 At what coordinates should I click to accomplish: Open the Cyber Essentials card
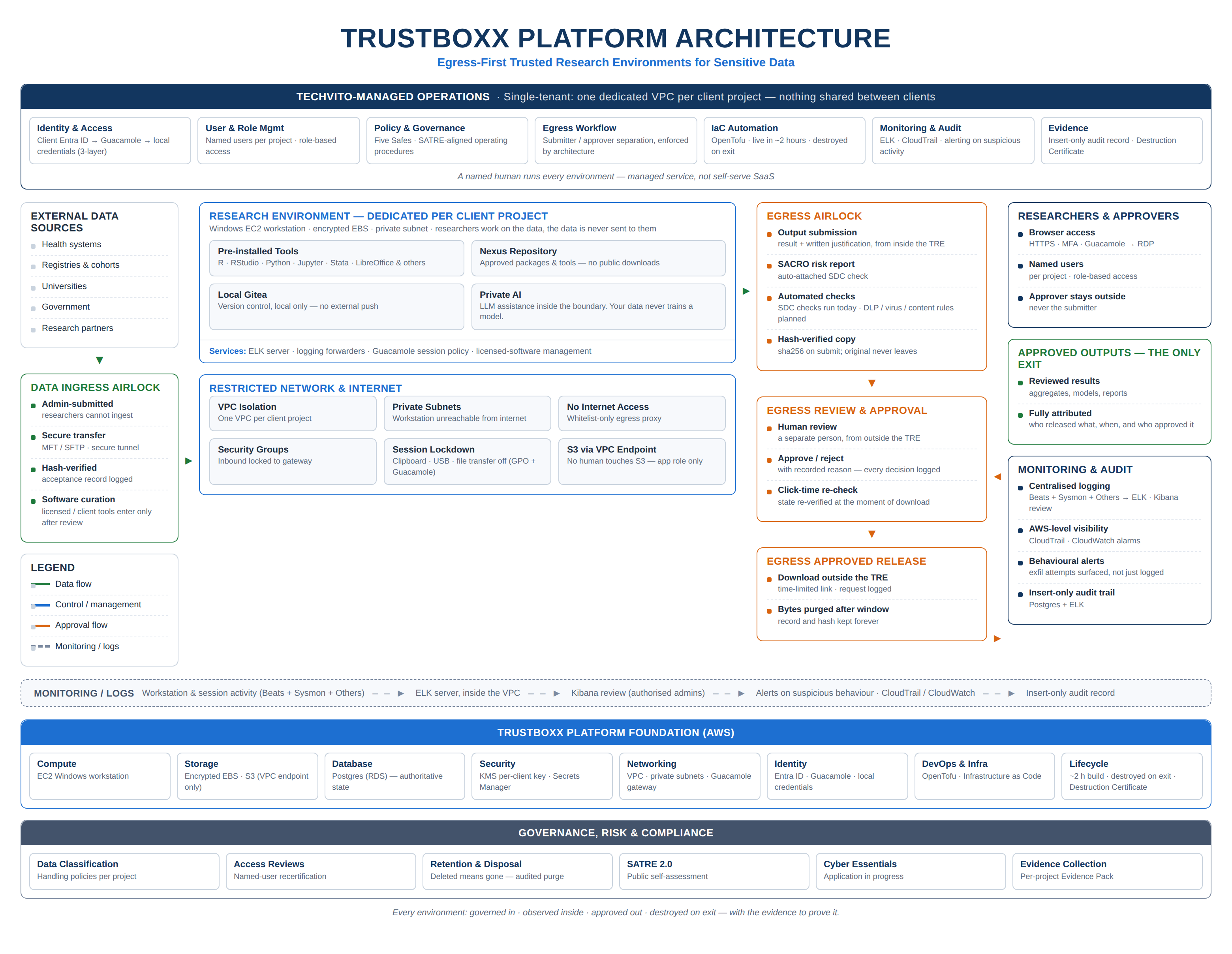pyautogui.click(x=911, y=871)
